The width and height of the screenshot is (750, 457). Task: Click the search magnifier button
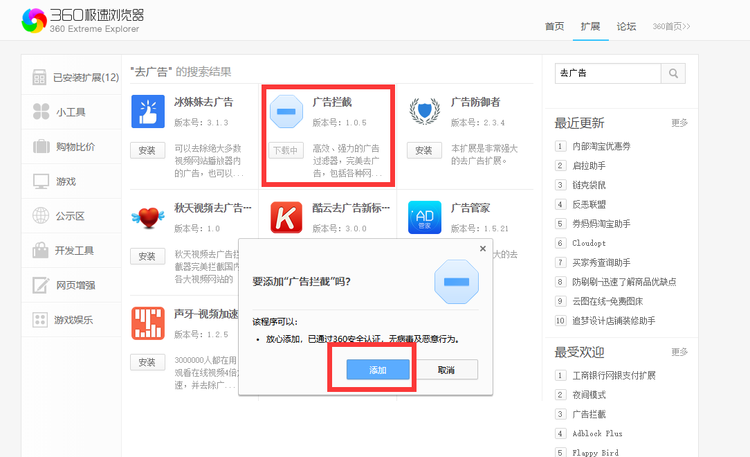(x=675, y=73)
